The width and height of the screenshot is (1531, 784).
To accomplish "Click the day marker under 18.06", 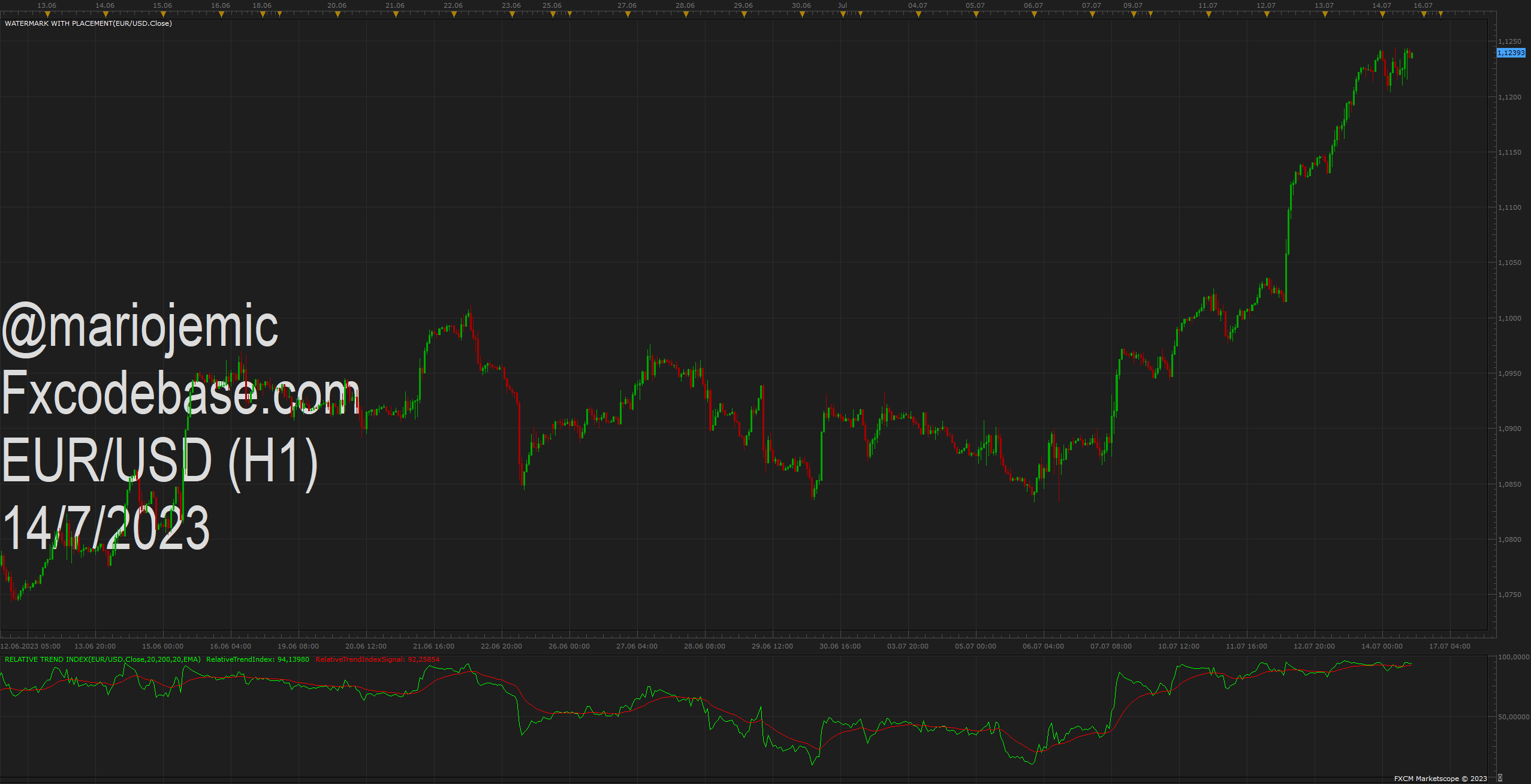I will (x=263, y=14).
